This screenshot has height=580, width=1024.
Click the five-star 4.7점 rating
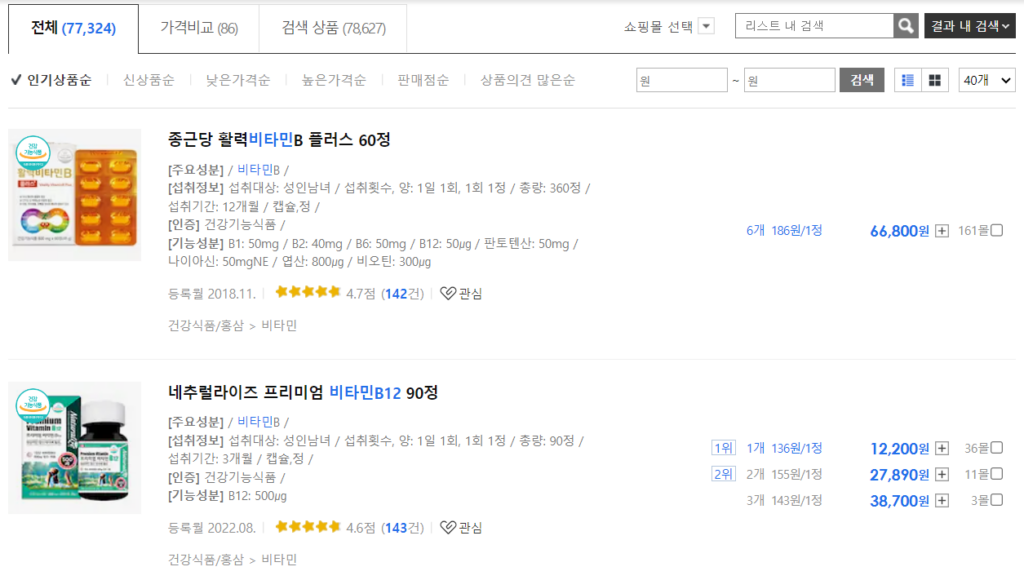308,292
